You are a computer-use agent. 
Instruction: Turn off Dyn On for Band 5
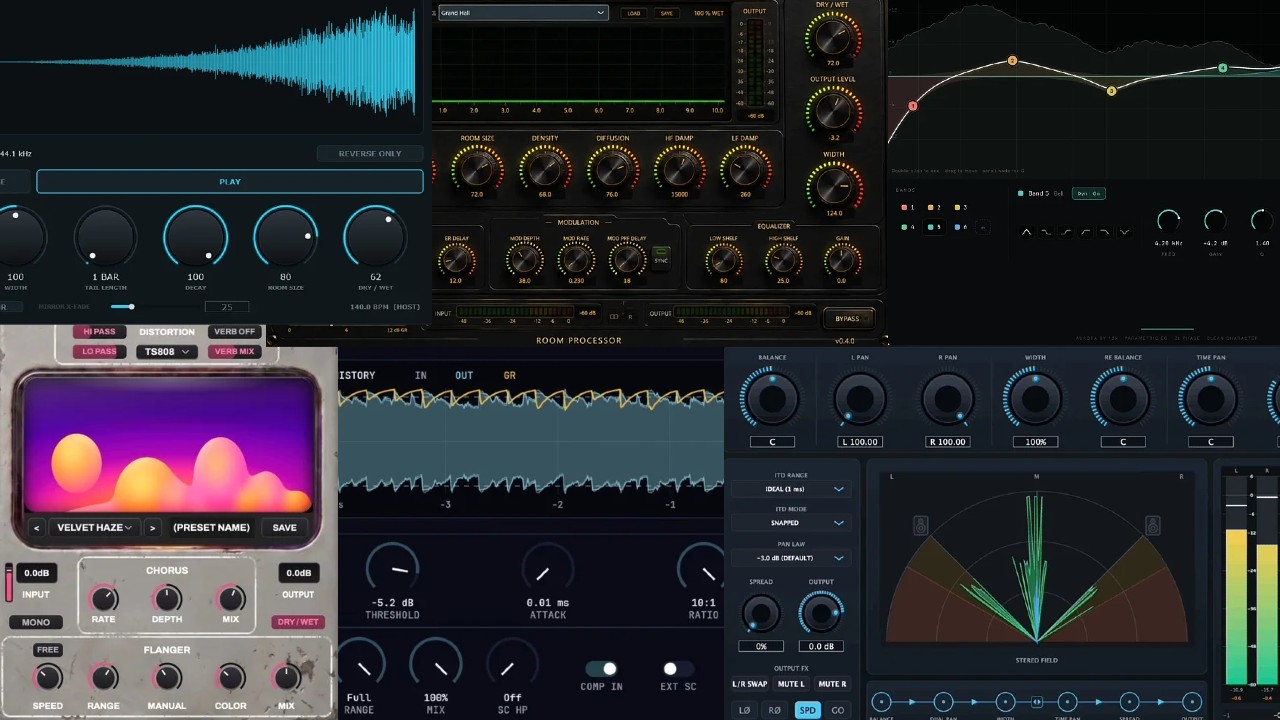click(1088, 194)
